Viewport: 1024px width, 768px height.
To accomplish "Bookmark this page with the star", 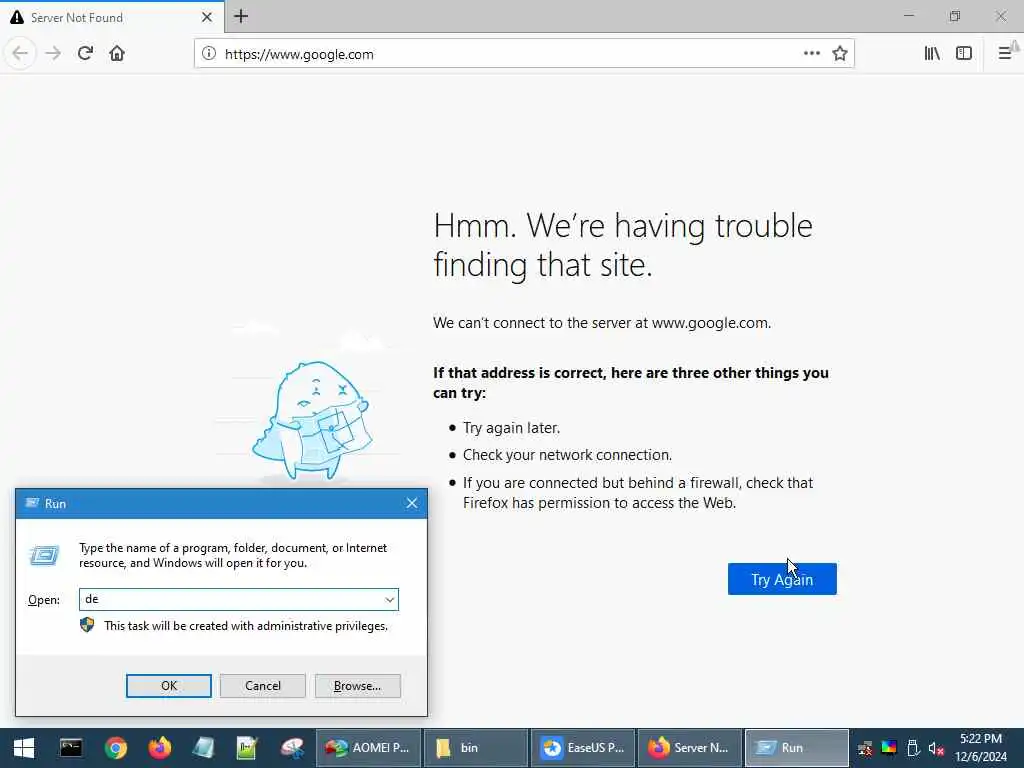I will (840, 54).
